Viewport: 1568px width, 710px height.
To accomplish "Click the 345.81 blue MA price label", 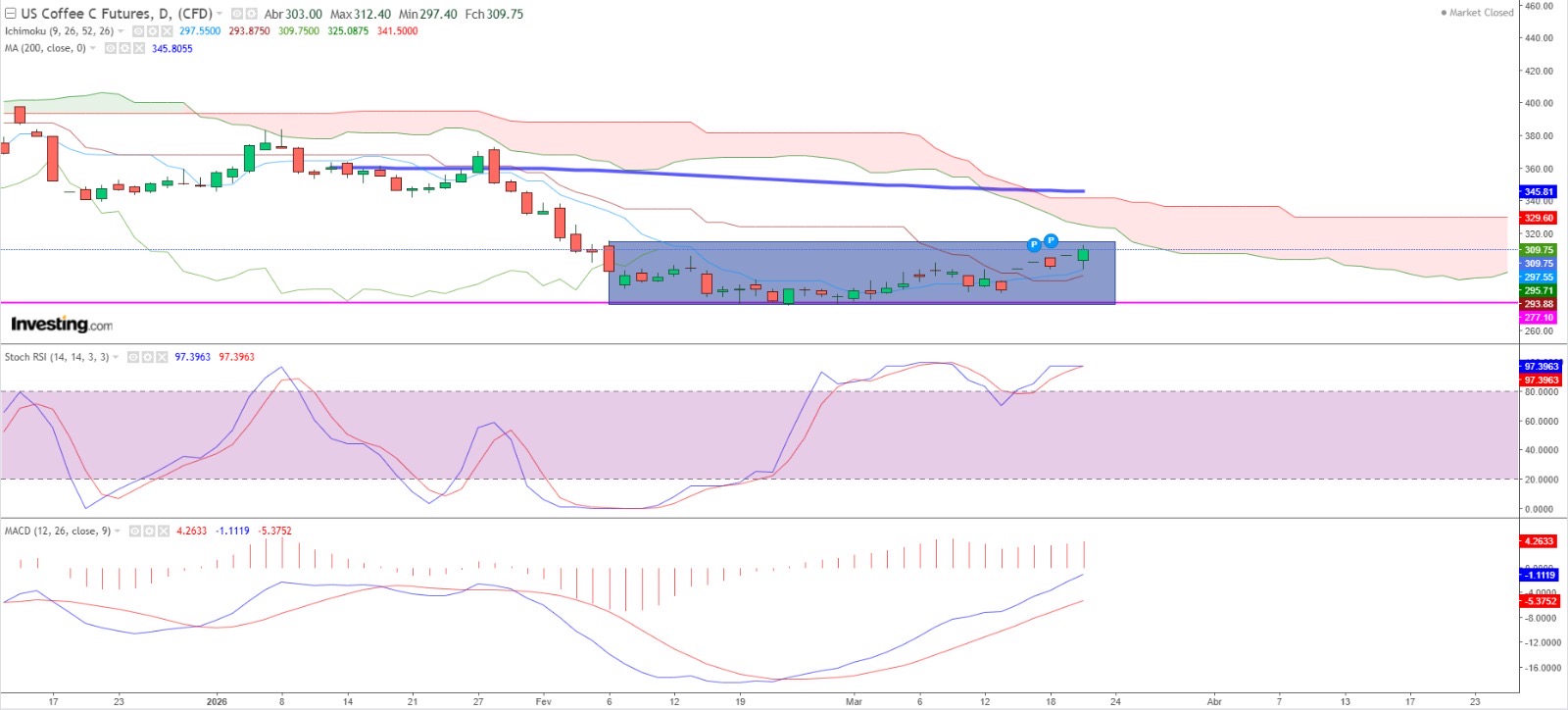I will pos(1539,192).
